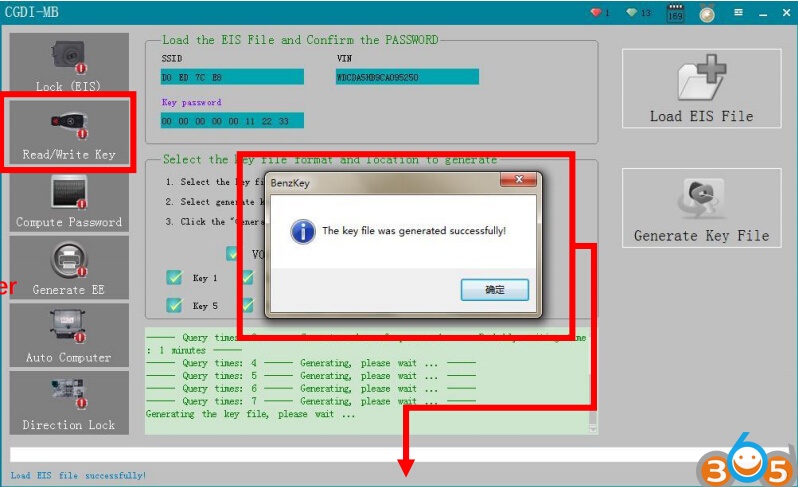
Task: Click the Key password field
Action: (232, 121)
